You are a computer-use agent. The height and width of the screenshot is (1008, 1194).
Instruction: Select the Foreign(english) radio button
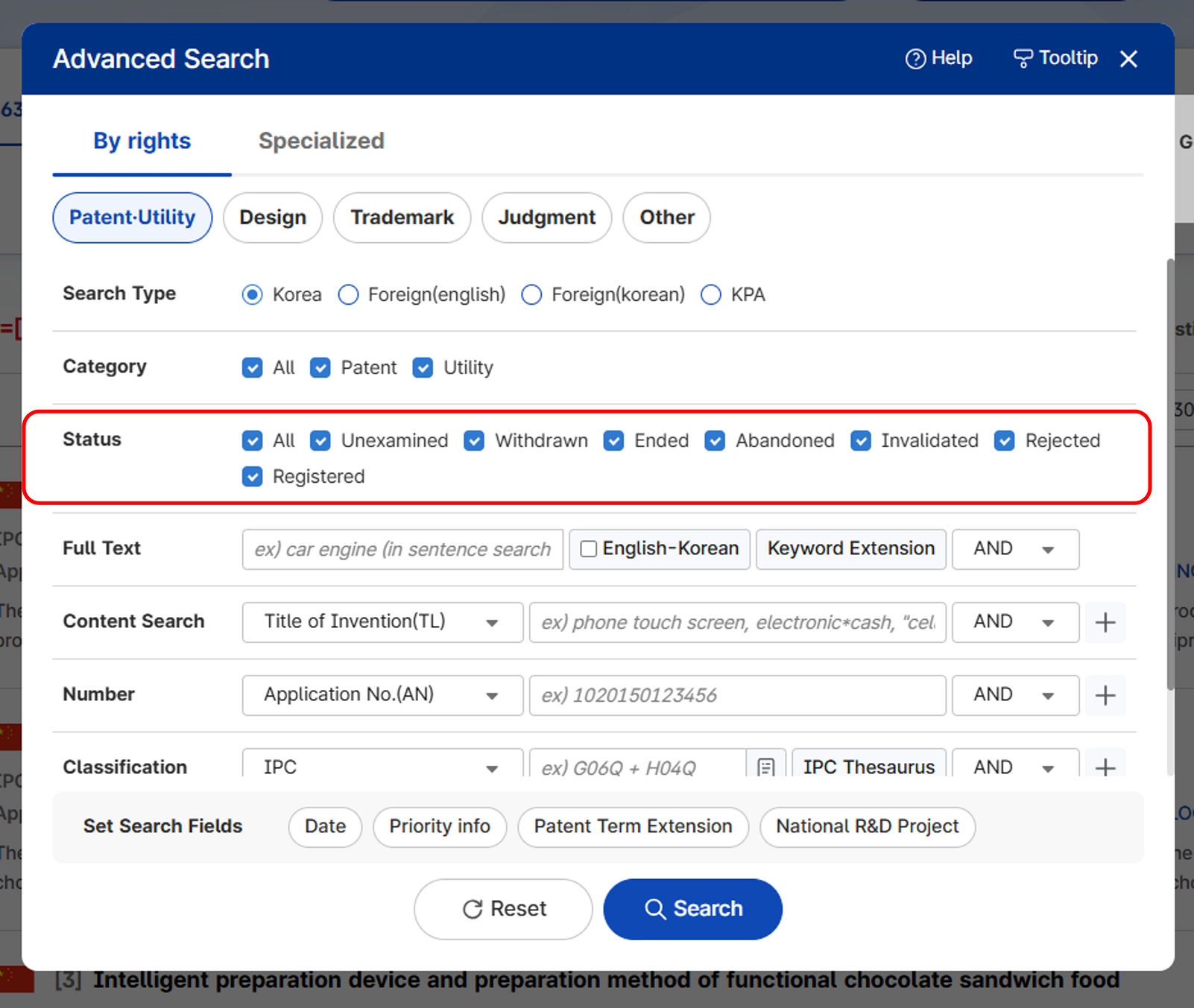point(348,295)
